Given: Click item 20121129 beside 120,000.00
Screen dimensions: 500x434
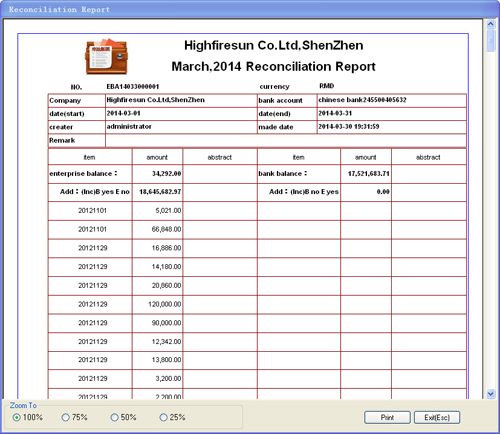Looking at the screenshot, I should 93,304.
